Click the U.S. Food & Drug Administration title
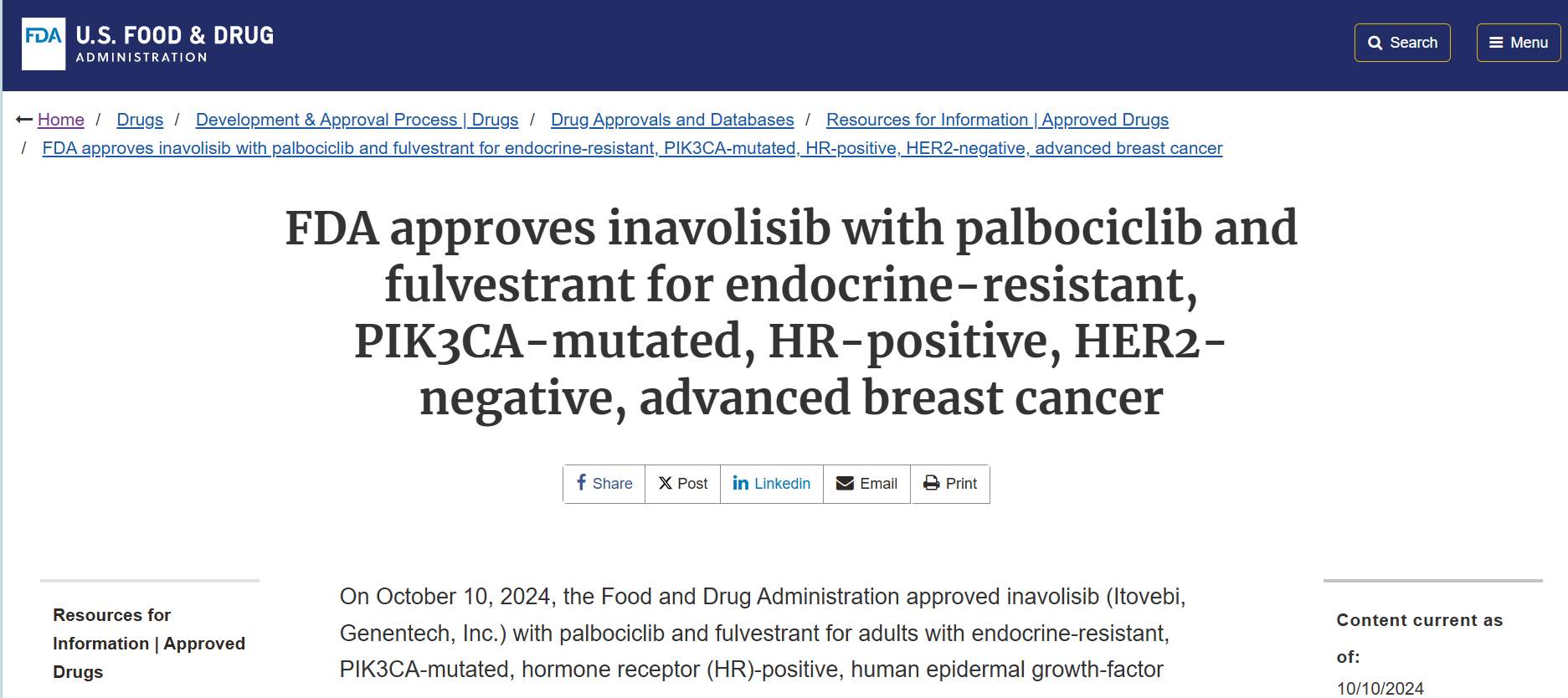 coord(175,44)
